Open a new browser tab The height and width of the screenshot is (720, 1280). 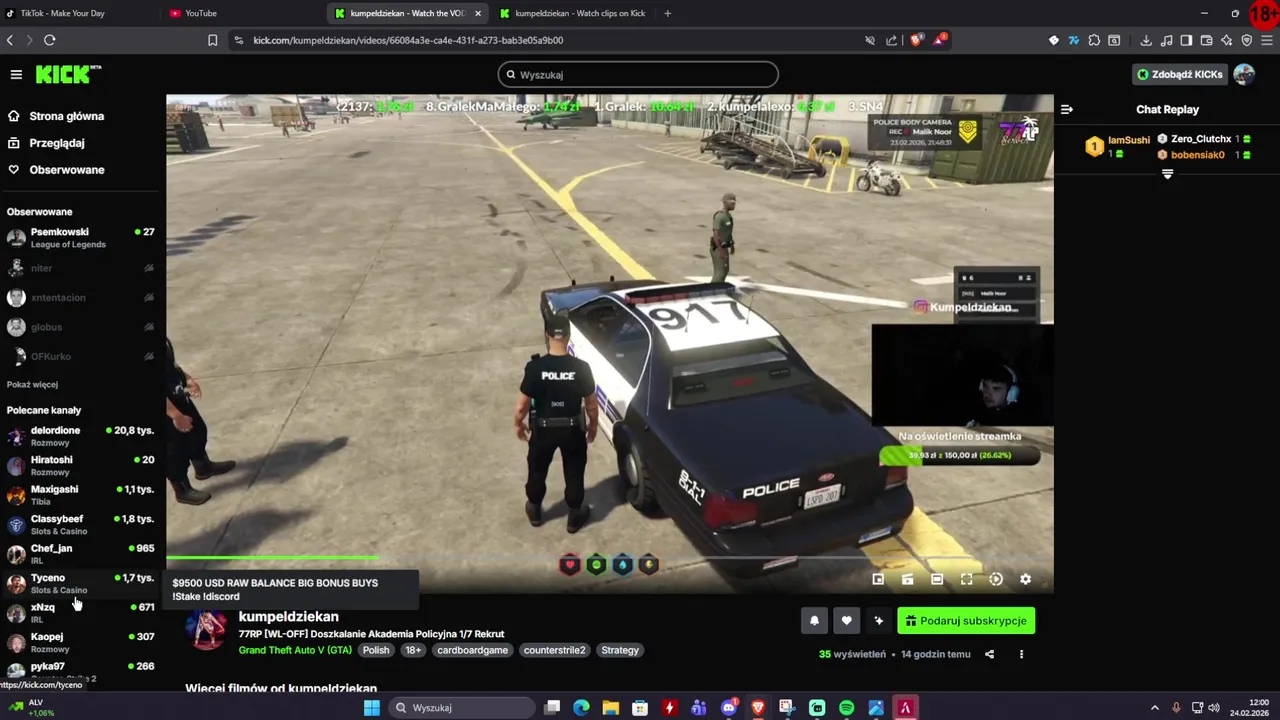point(667,13)
